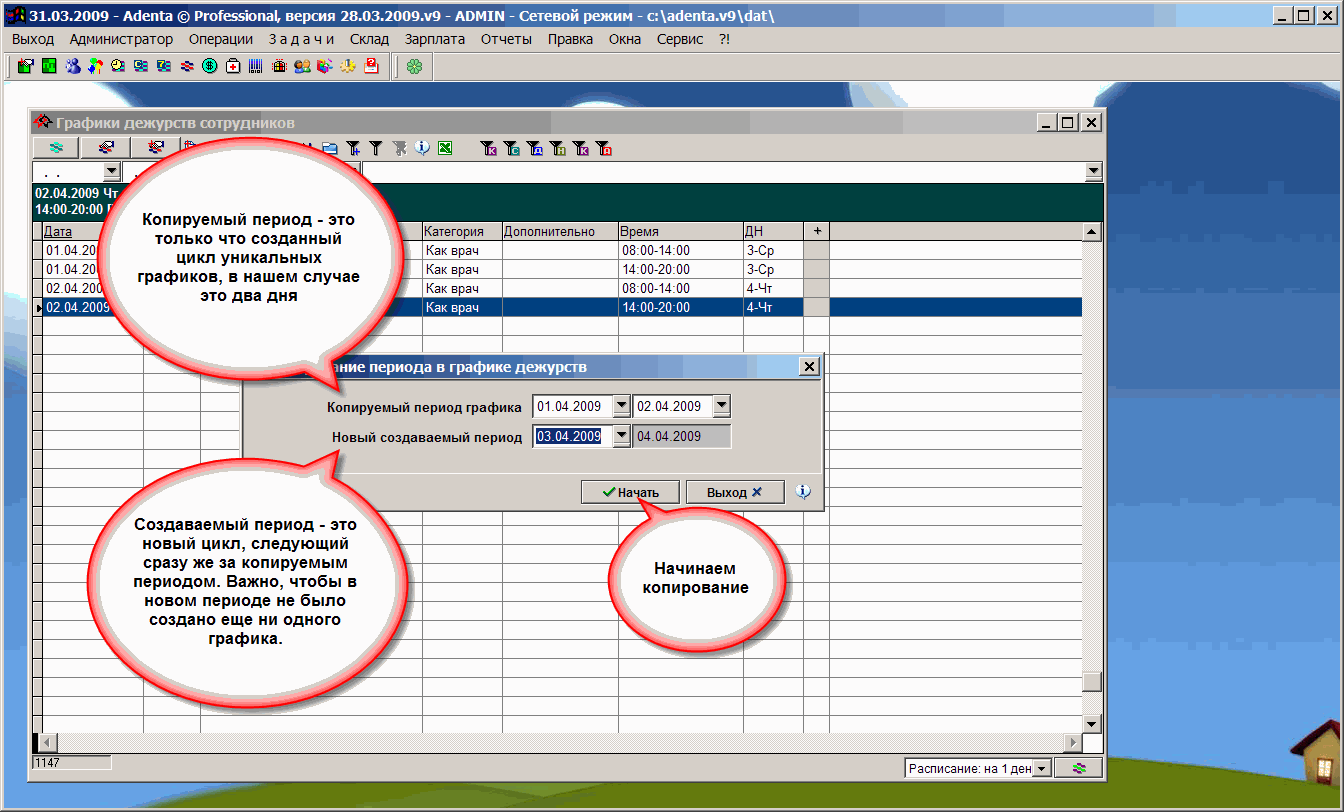Click the dollar sign icon in main toolbar
This screenshot has width=1344, height=812.
pos(210,67)
